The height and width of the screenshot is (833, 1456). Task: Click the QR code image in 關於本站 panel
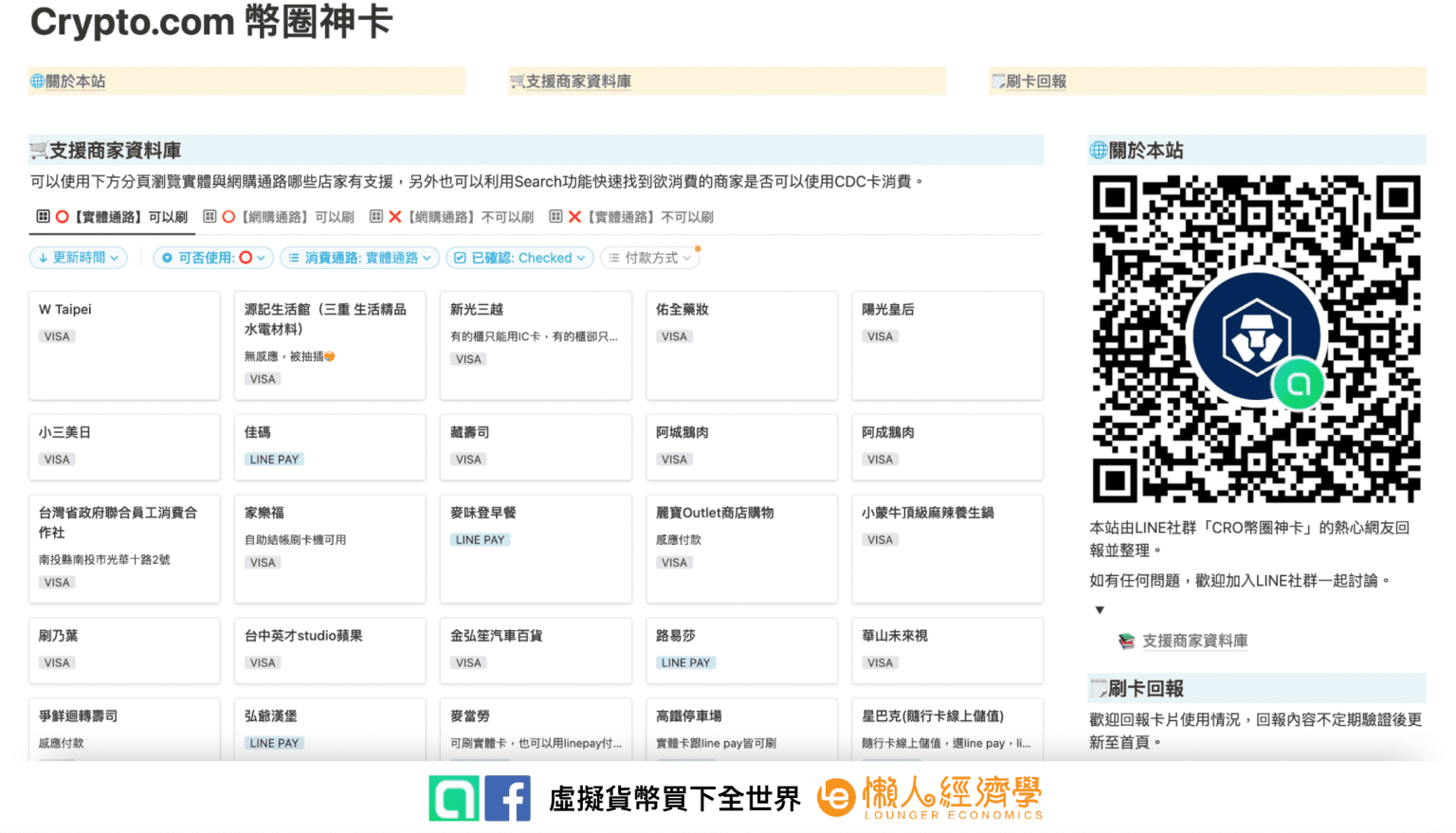(x=1256, y=337)
